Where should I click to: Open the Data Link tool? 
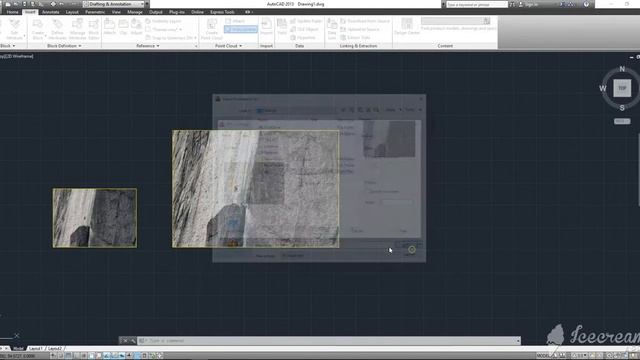[x=332, y=29]
